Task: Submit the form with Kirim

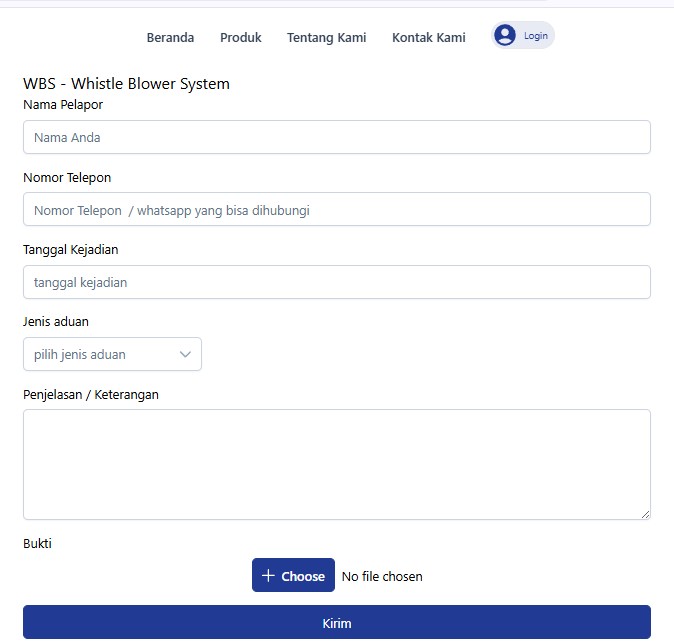Action: tap(337, 623)
